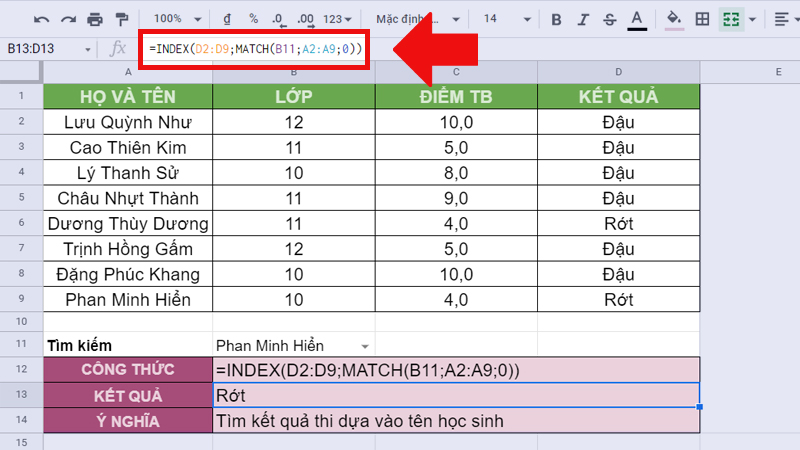Click the Undo arrow icon

click(x=41, y=19)
